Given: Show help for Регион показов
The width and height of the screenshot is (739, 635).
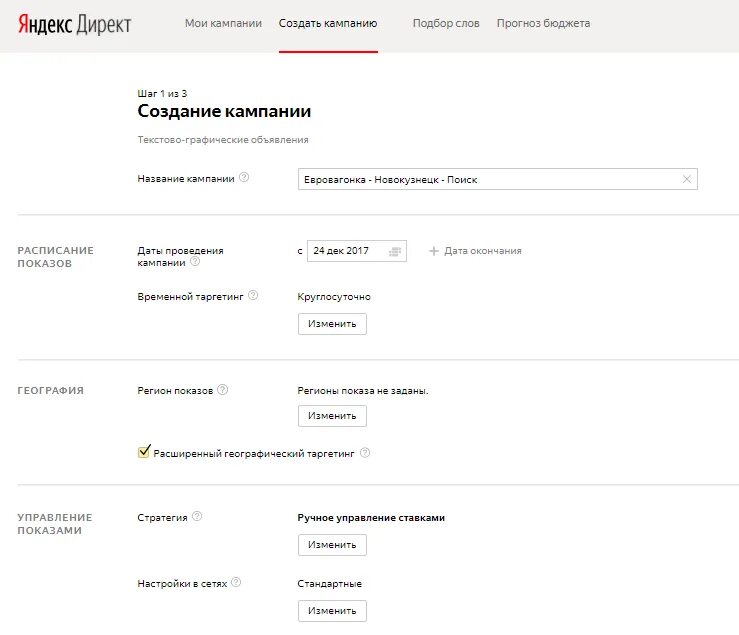Looking at the screenshot, I should (222, 389).
